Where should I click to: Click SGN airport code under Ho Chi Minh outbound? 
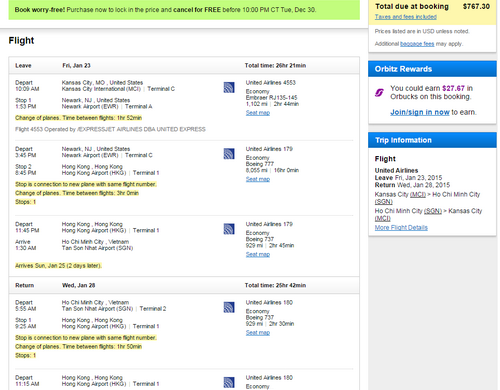pos(383,202)
